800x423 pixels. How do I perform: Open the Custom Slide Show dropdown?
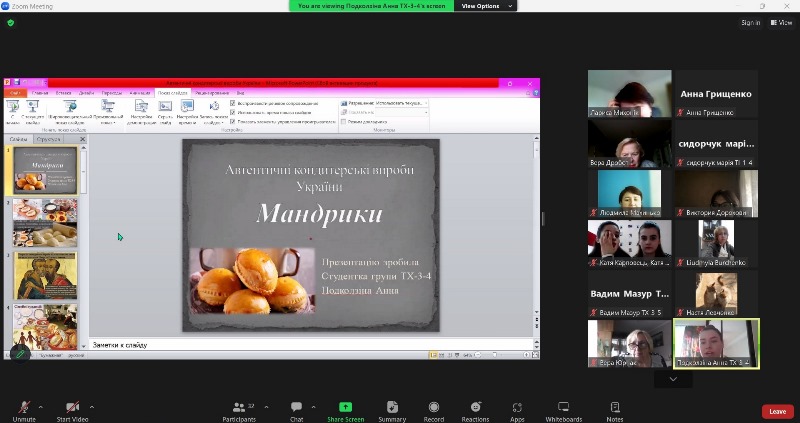(108, 112)
